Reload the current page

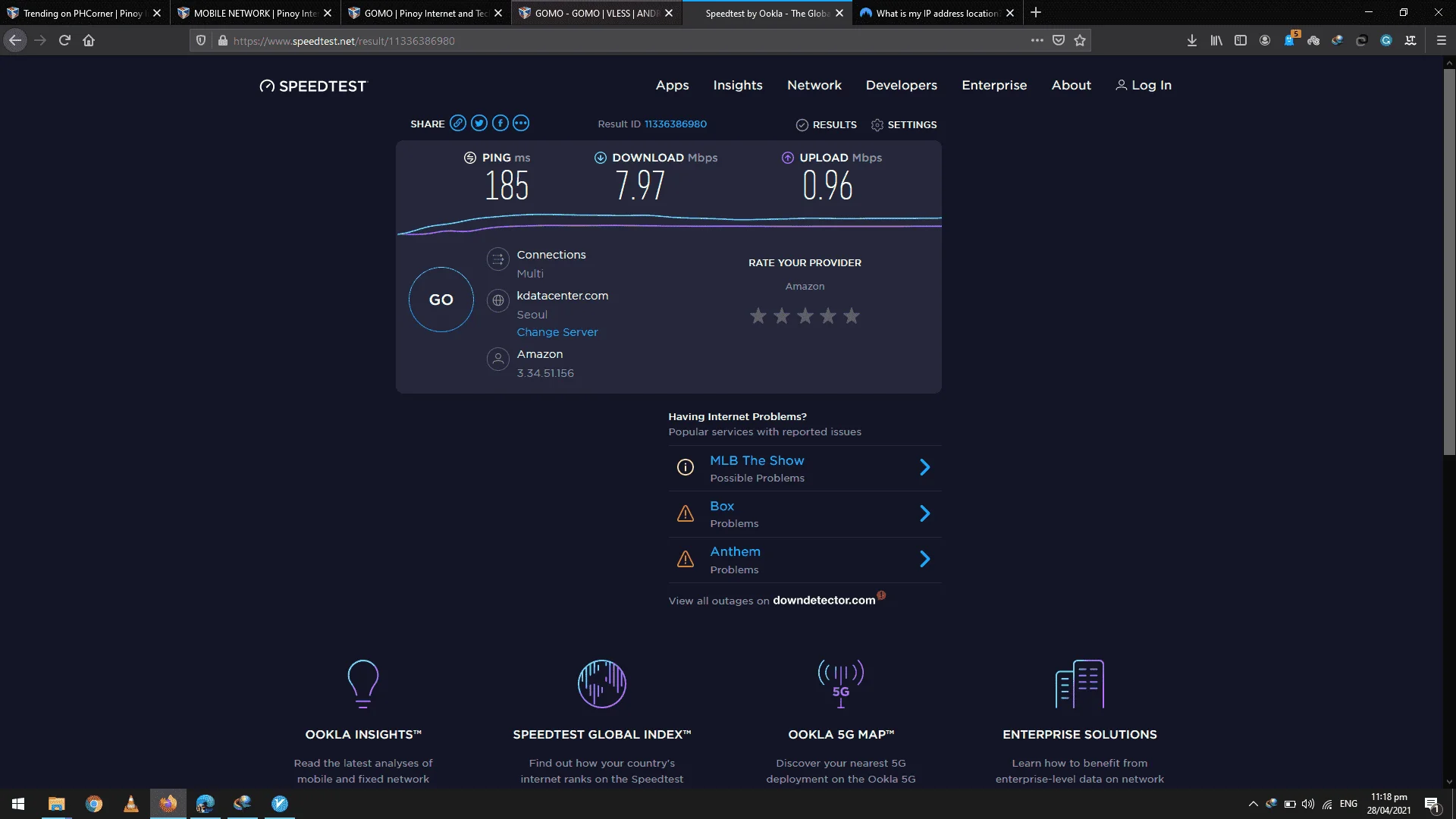pos(64,40)
